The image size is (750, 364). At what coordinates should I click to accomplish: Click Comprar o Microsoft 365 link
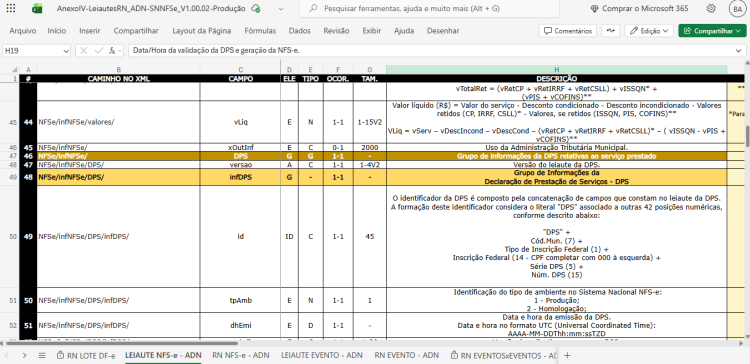tap(639, 9)
